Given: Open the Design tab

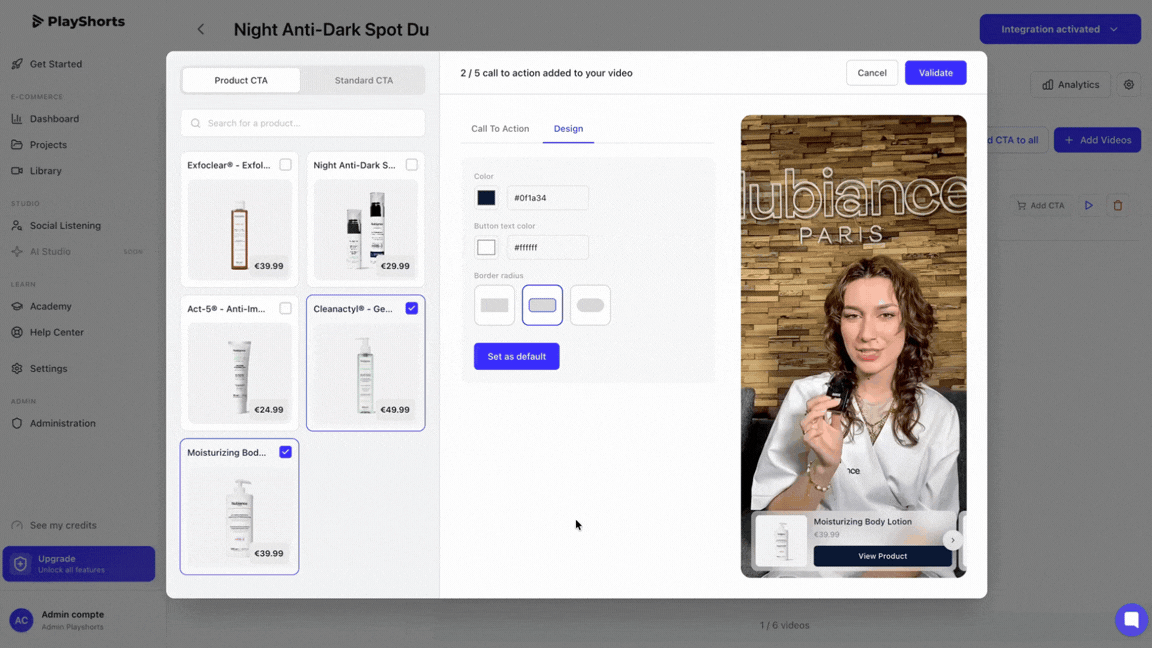Looking at the screenshot, I should click(x=568, y=129).
